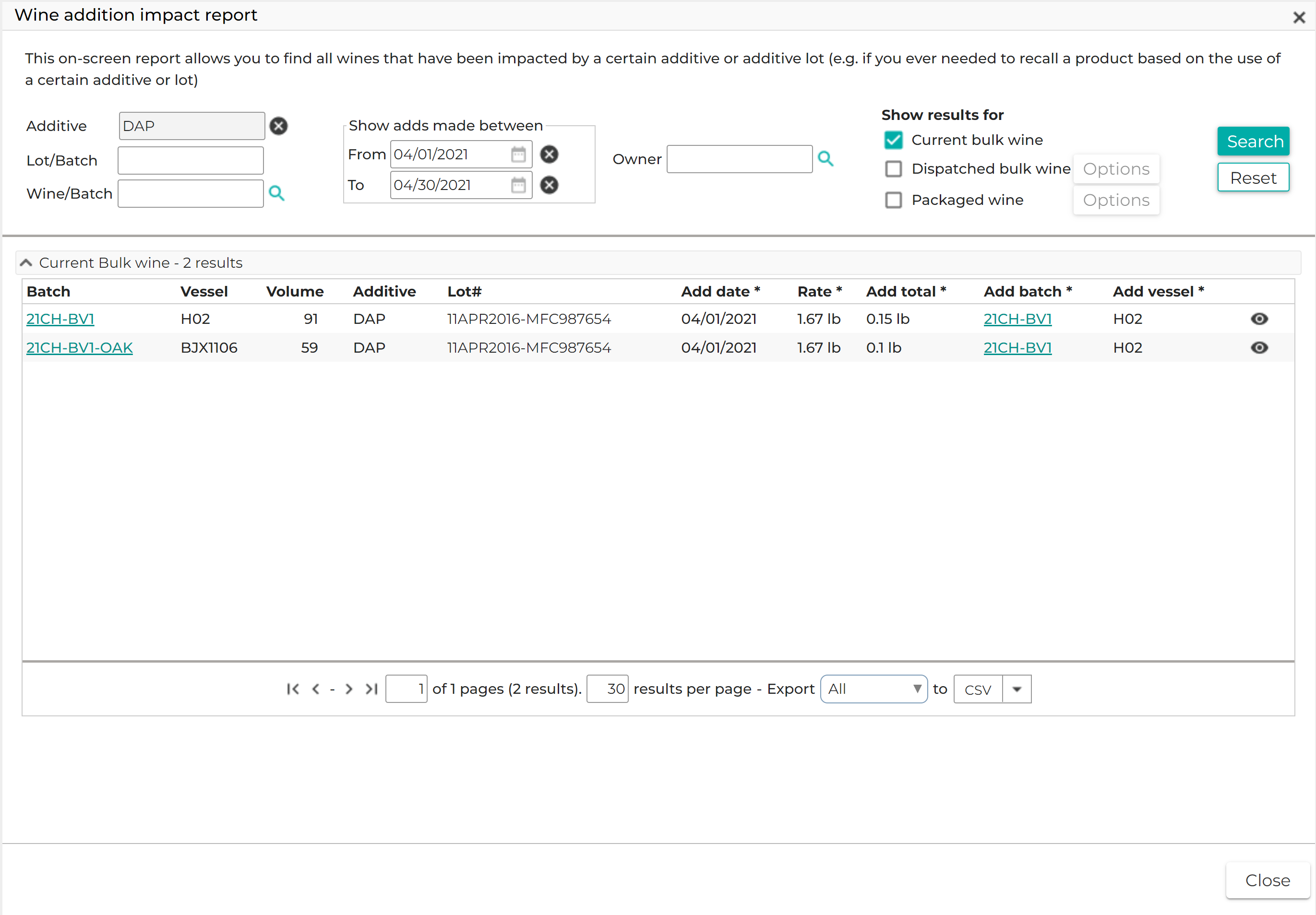Clear the From date value
The image size is (1316, 915).
[x=549, y=154]
